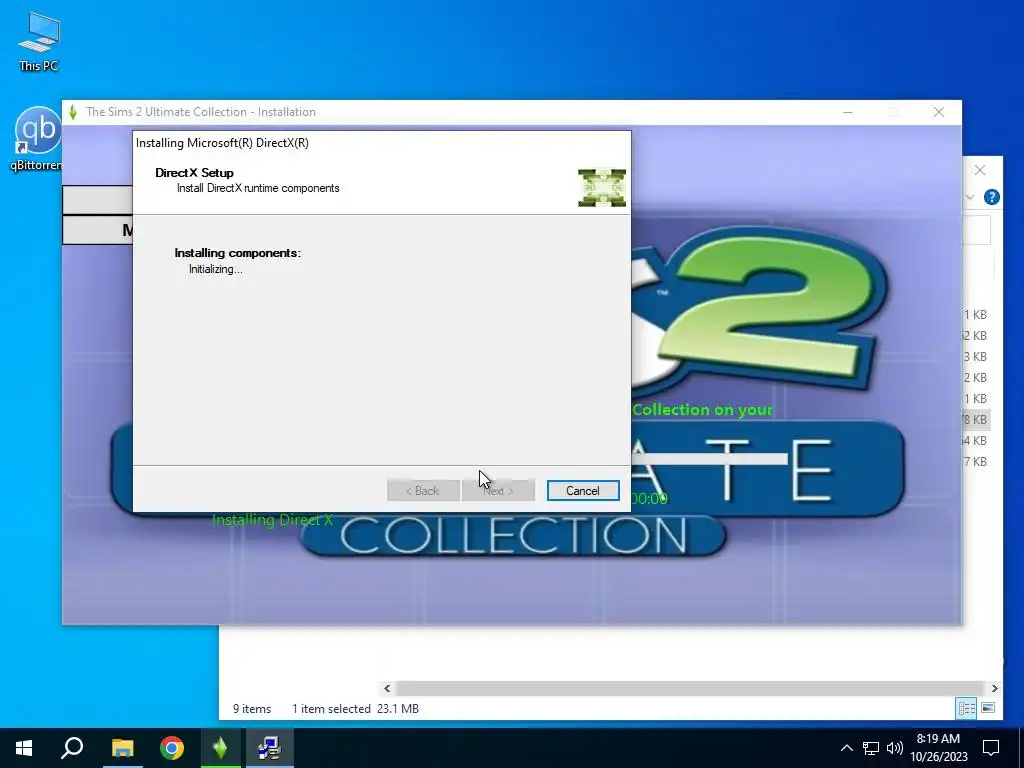Minimize The Sims 2 installation window

(x=848, y=112)
